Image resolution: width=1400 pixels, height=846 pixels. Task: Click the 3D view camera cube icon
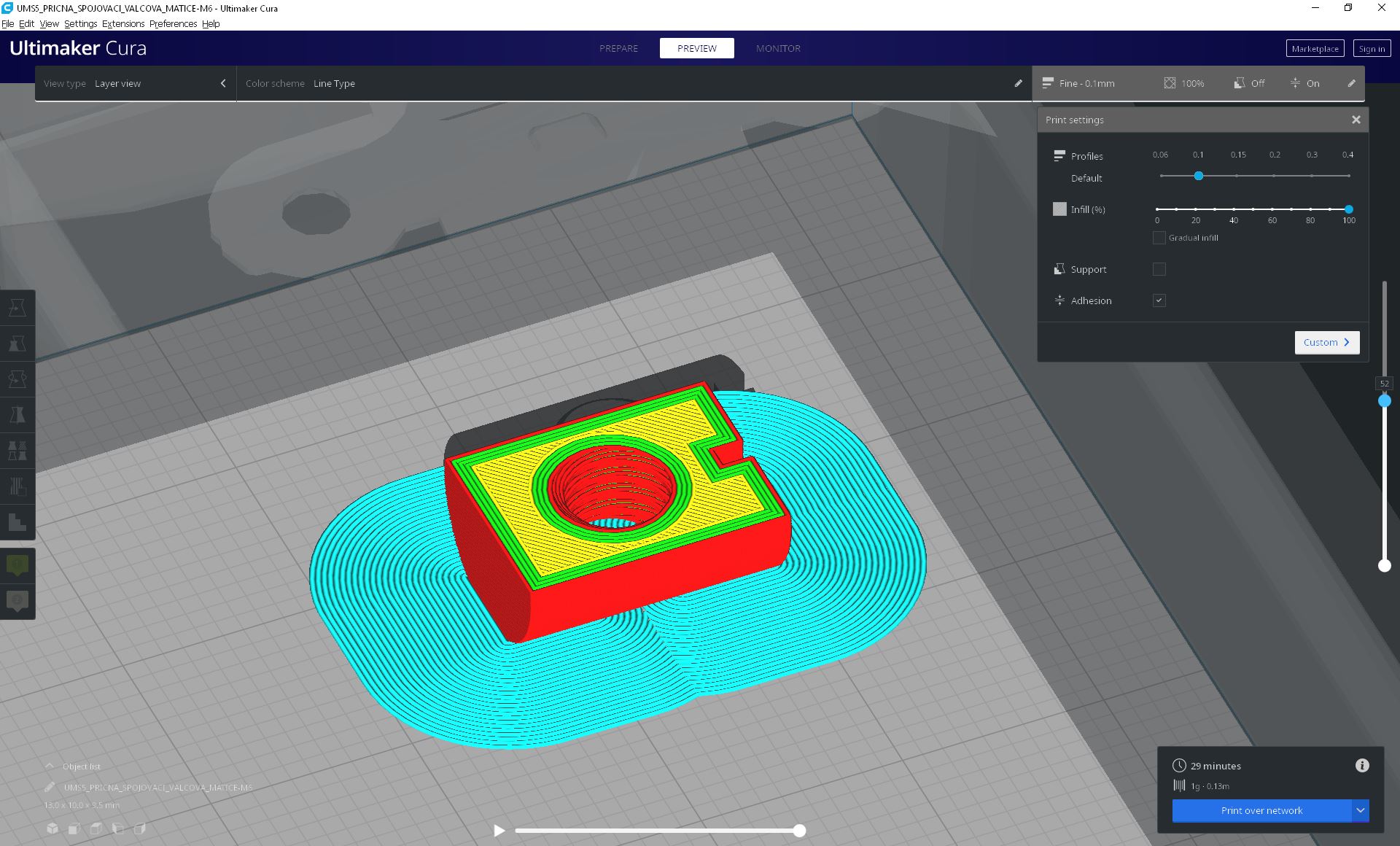pyautogui.click(x=52, y=828)
